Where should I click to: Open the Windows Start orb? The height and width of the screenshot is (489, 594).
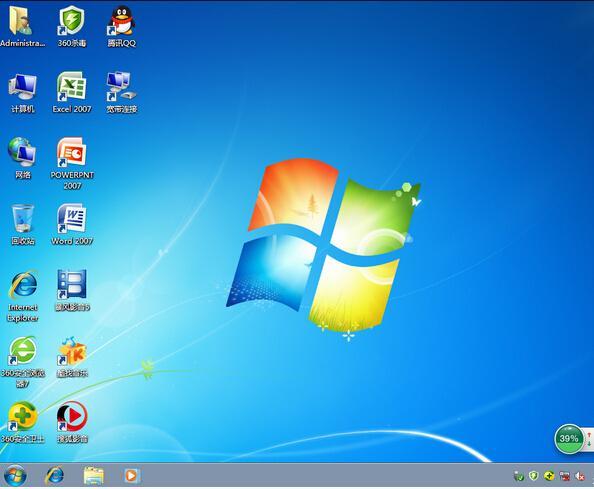15,475
